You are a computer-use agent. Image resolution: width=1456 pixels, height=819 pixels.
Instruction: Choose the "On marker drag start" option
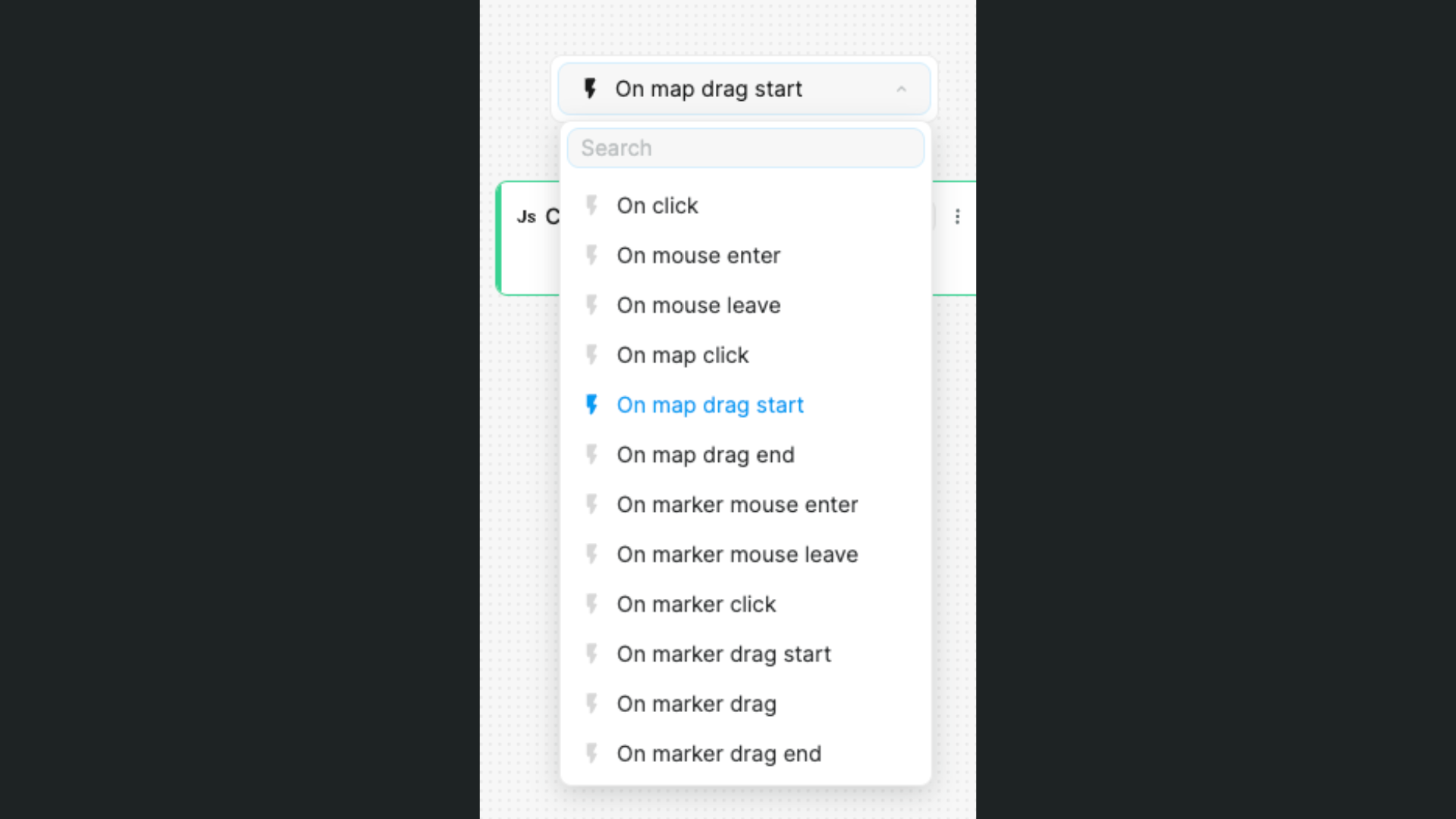tap(723, 654)
